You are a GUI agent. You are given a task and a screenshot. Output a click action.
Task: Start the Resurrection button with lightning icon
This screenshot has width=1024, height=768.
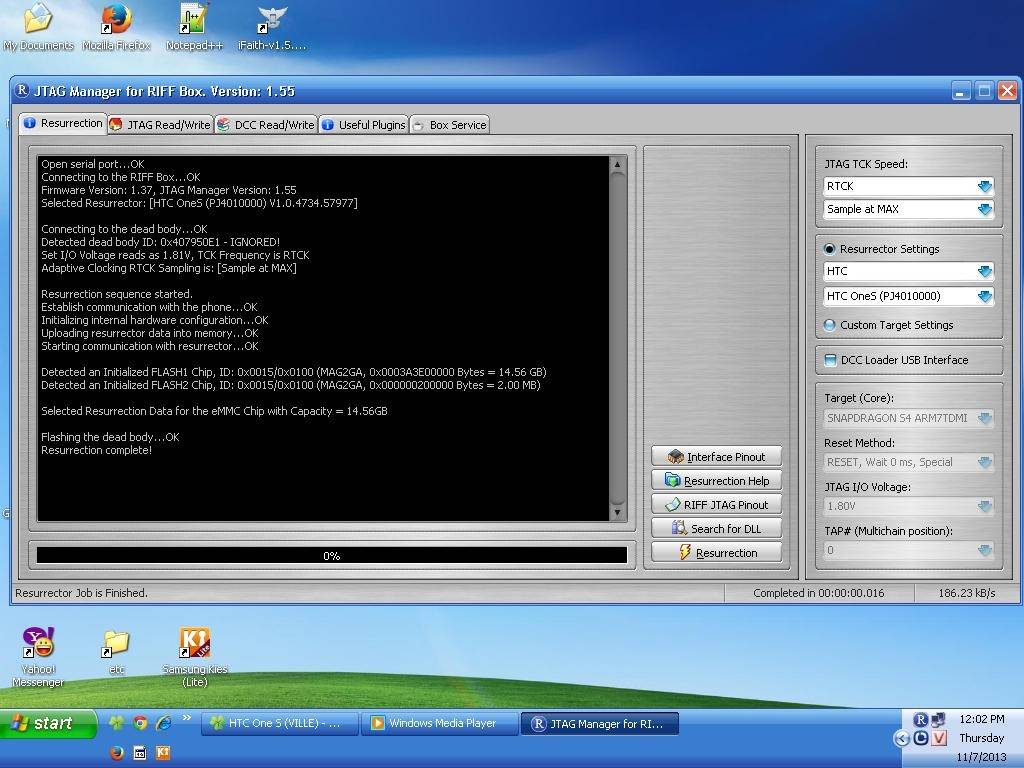point(716,553)
